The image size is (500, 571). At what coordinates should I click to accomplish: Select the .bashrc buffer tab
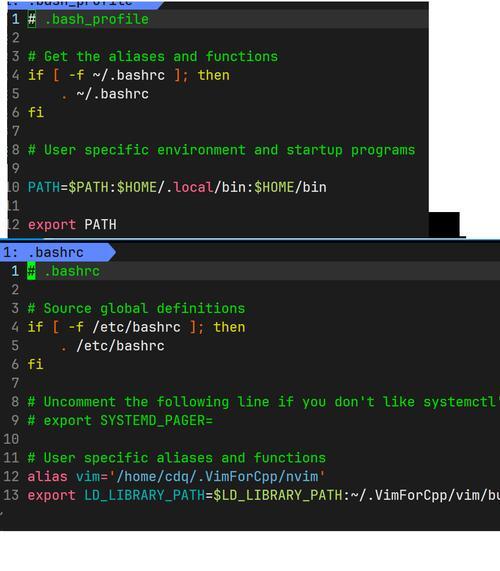pyautogui.click(x=56, y=252)
